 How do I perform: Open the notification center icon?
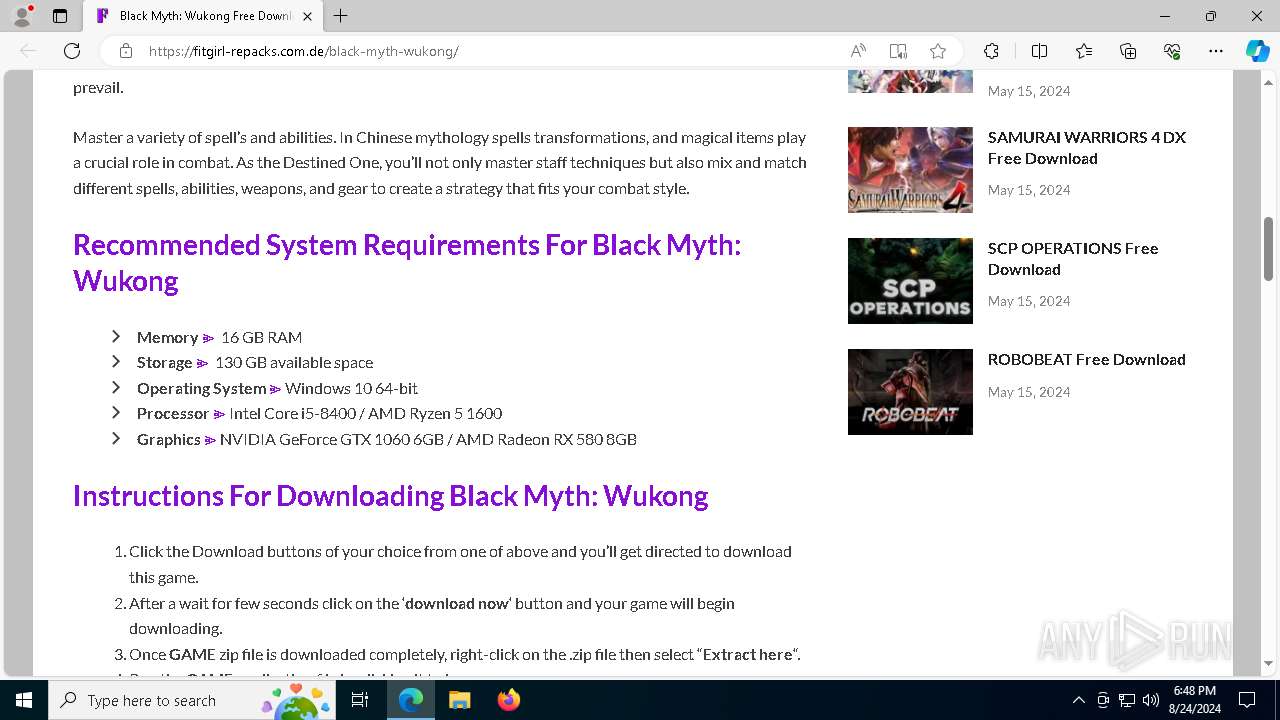(x=1247, y=700)
